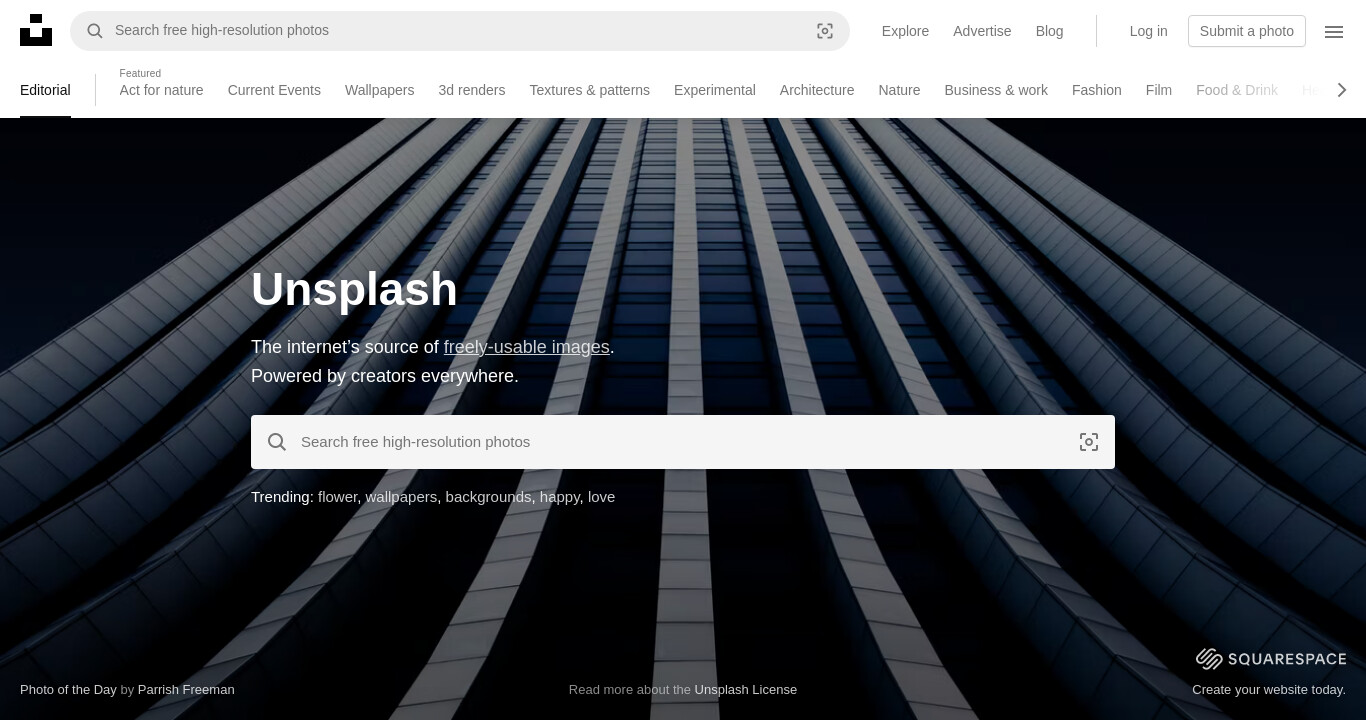The width and height of the screenshot is (1366, 720).
Task: Open the hamburger menu icon
Action: pos(1334,32)
